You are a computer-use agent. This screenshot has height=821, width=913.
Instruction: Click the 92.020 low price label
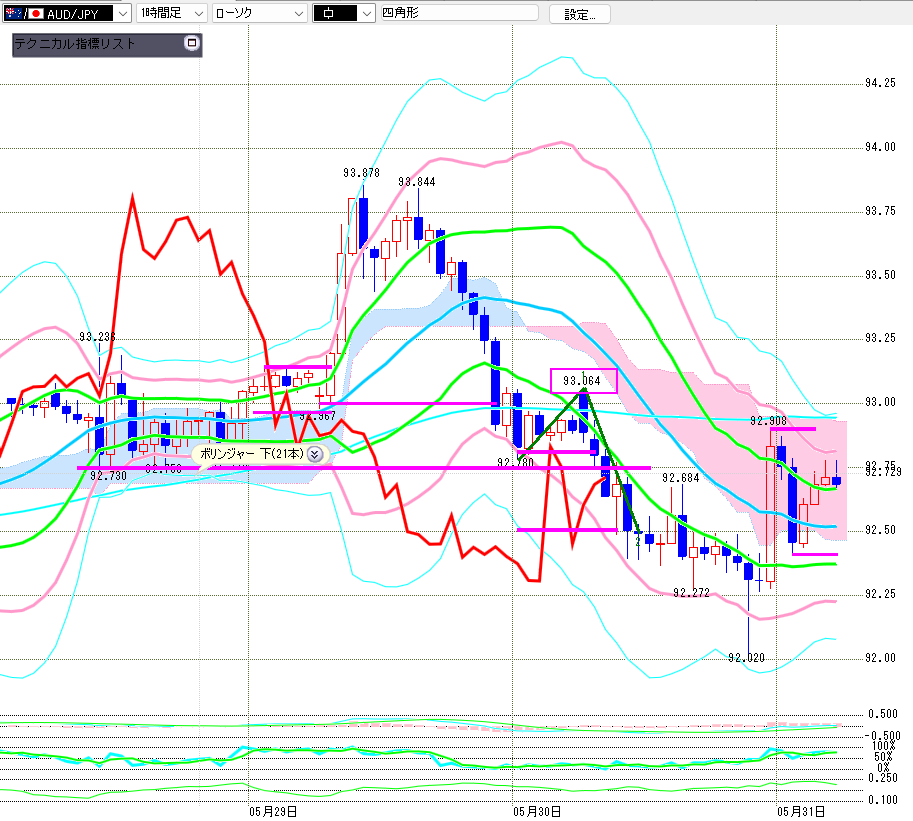(746, 658)
